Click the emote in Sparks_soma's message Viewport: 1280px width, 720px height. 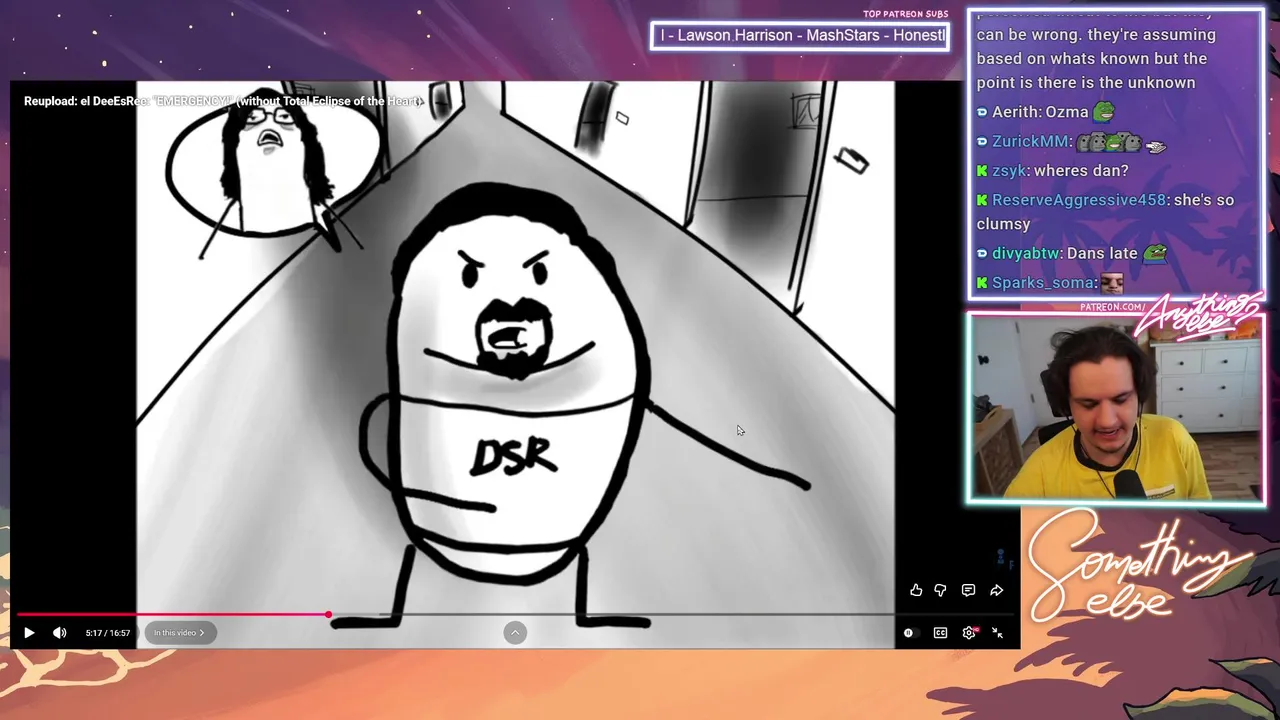pos(1112,283)
